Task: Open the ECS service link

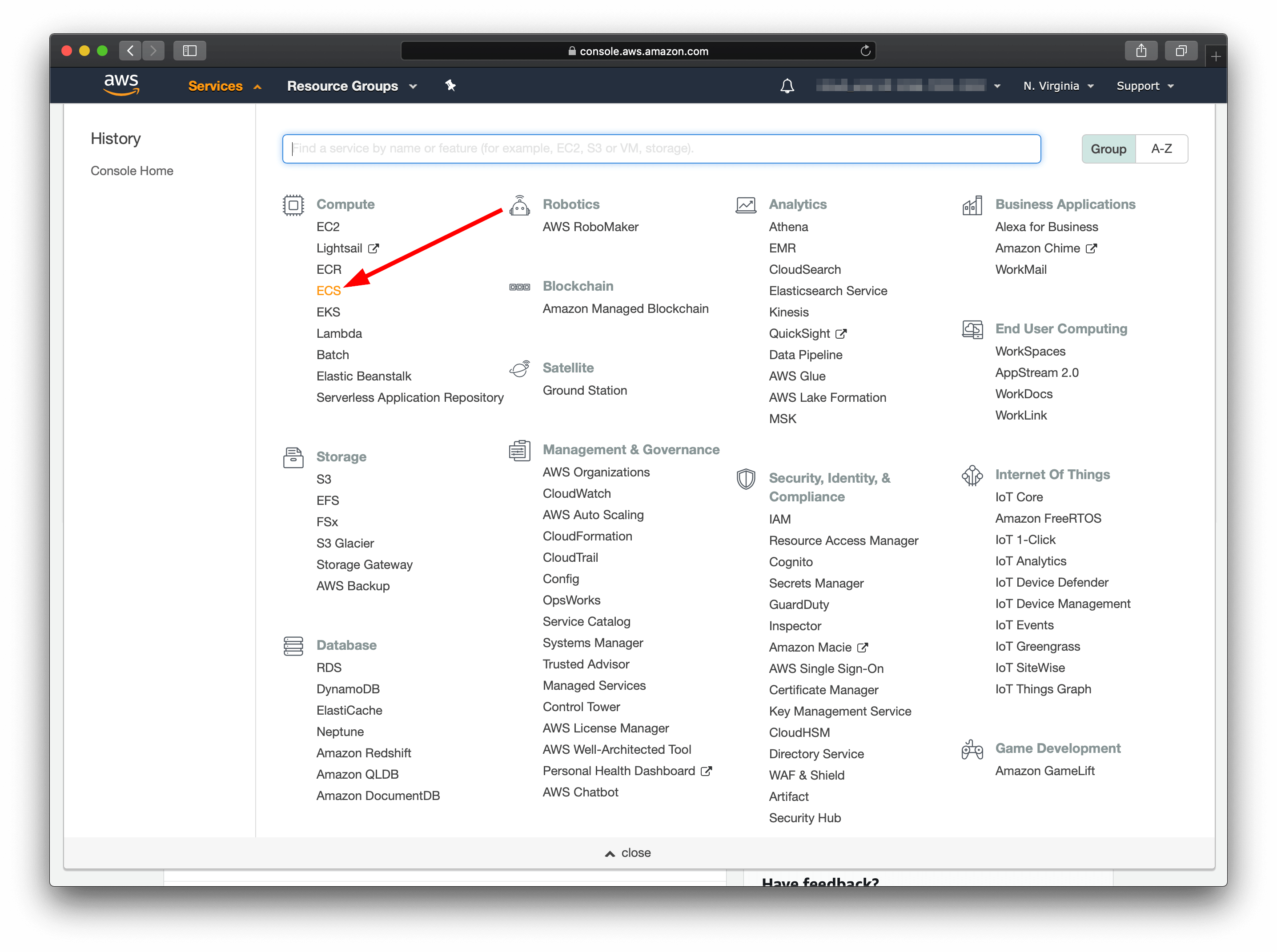Action: coord(329,290)
